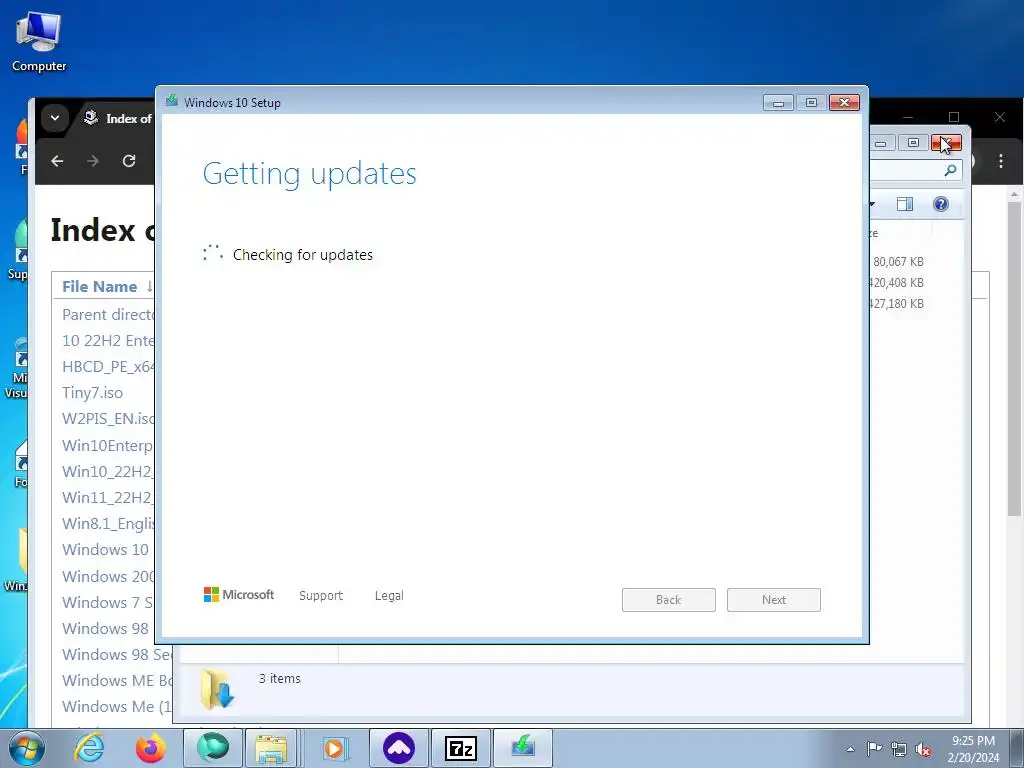Toggle the Explorer preview pane button
Viewport: 1024px width, 768px height.
point(905,204)
